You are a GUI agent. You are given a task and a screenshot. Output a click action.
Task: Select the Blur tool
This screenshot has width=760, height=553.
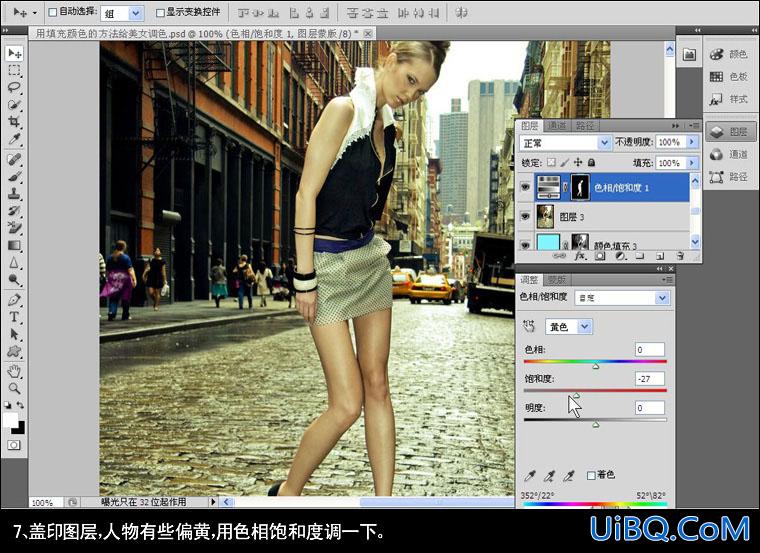[15, 263]
